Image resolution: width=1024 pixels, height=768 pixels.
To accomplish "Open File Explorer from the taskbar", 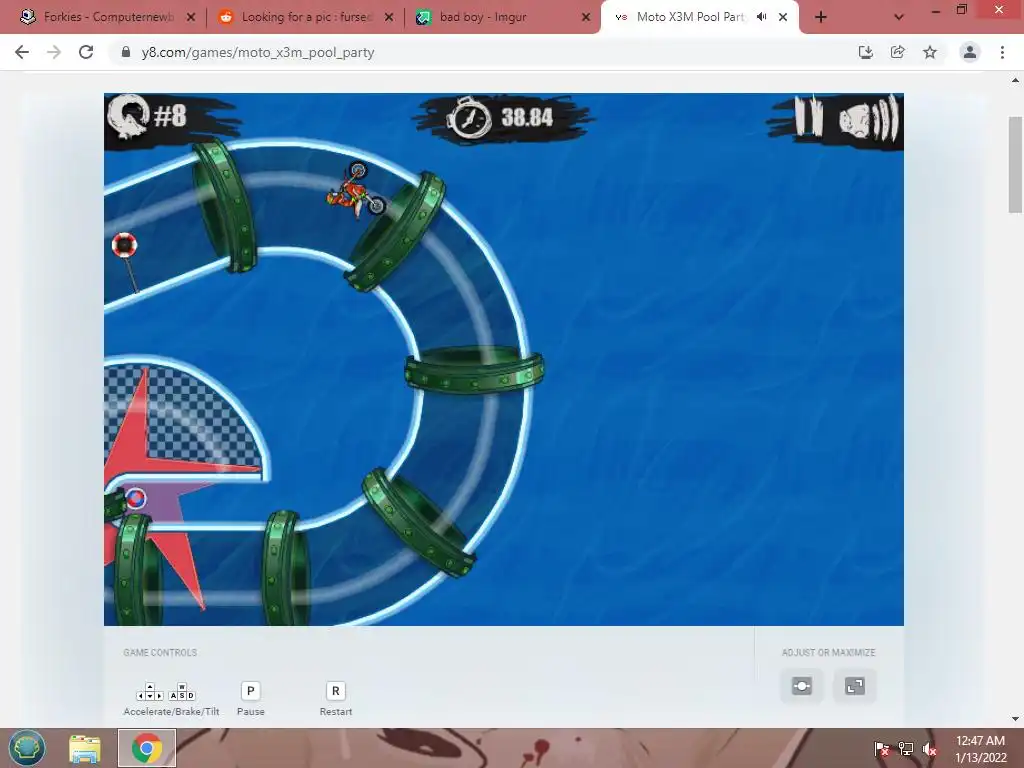I will click(85, 748).
